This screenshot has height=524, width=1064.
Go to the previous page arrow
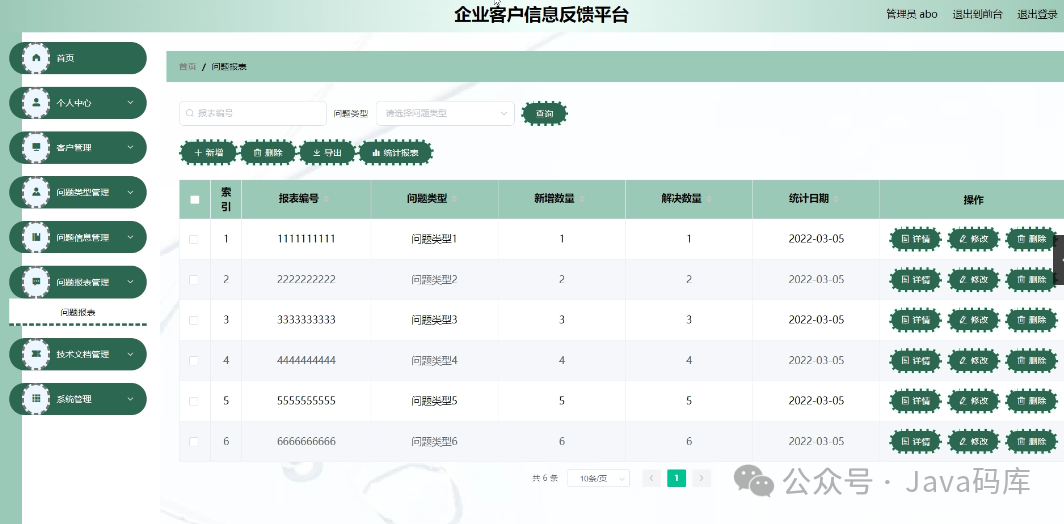point(651,479)
